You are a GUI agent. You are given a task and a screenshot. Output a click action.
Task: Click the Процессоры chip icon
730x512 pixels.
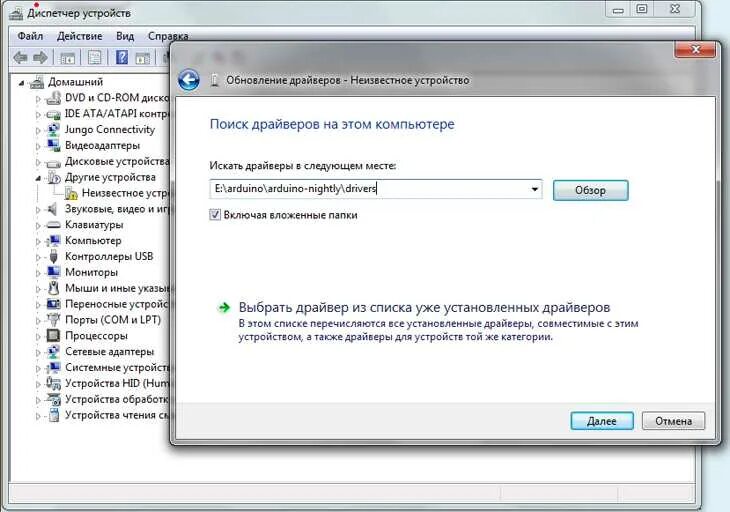[x=54, y=336]
